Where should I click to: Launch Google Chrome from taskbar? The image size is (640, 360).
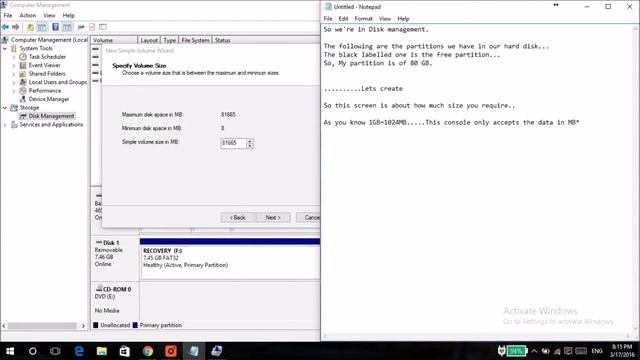(148, 351)
